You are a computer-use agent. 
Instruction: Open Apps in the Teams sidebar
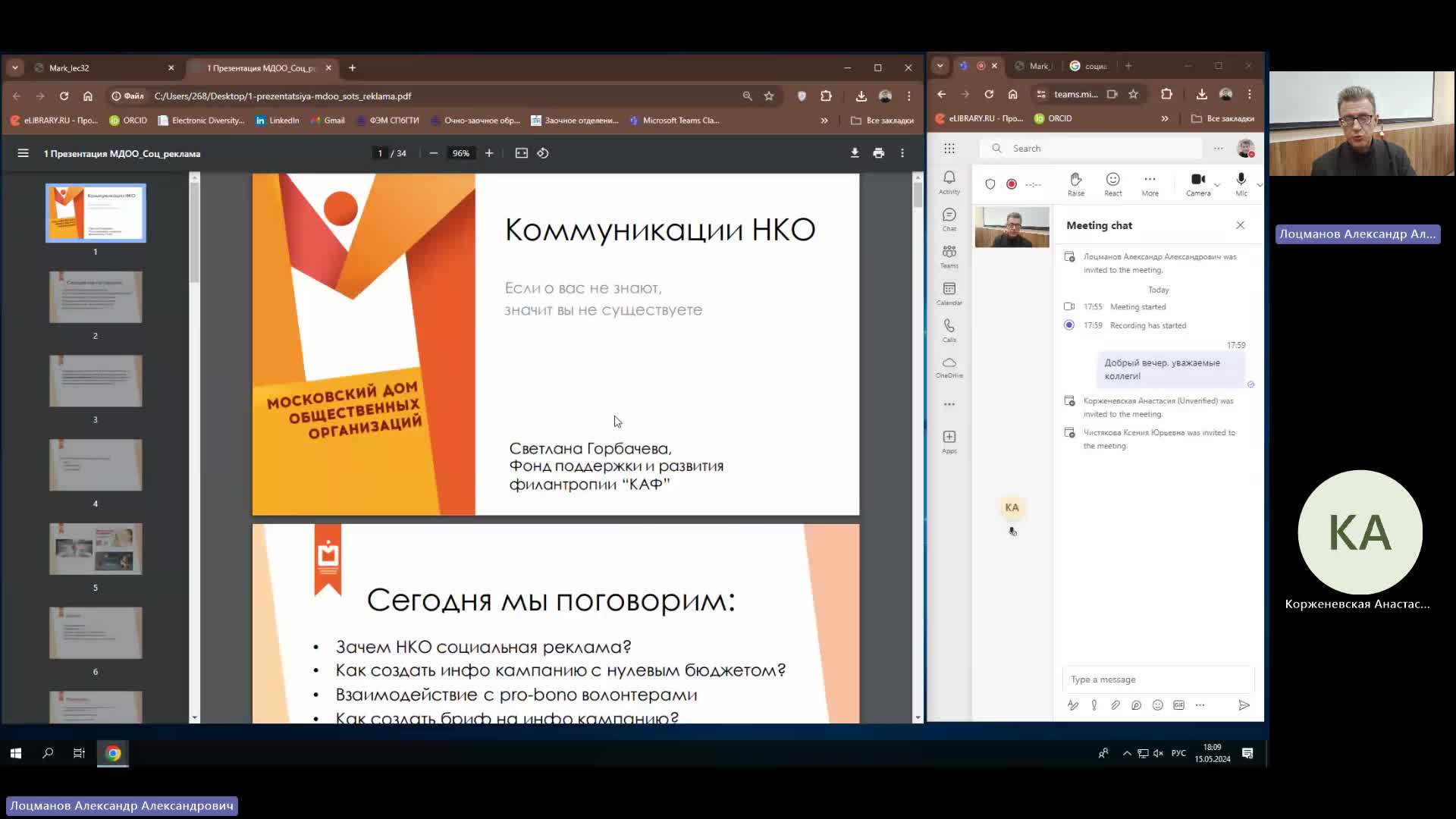(x=949, y=441)
